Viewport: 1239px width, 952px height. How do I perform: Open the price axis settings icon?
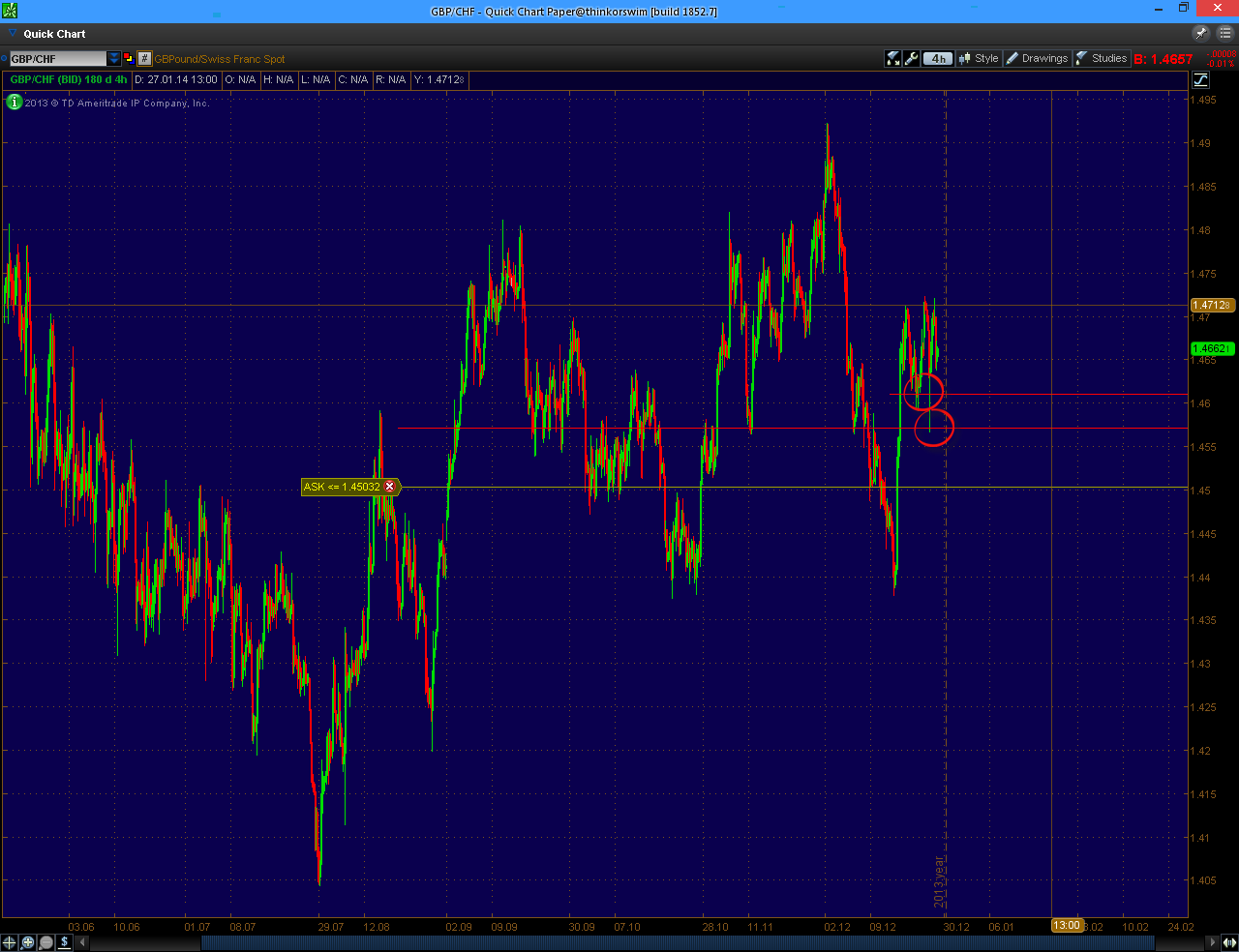(1200, 79)
